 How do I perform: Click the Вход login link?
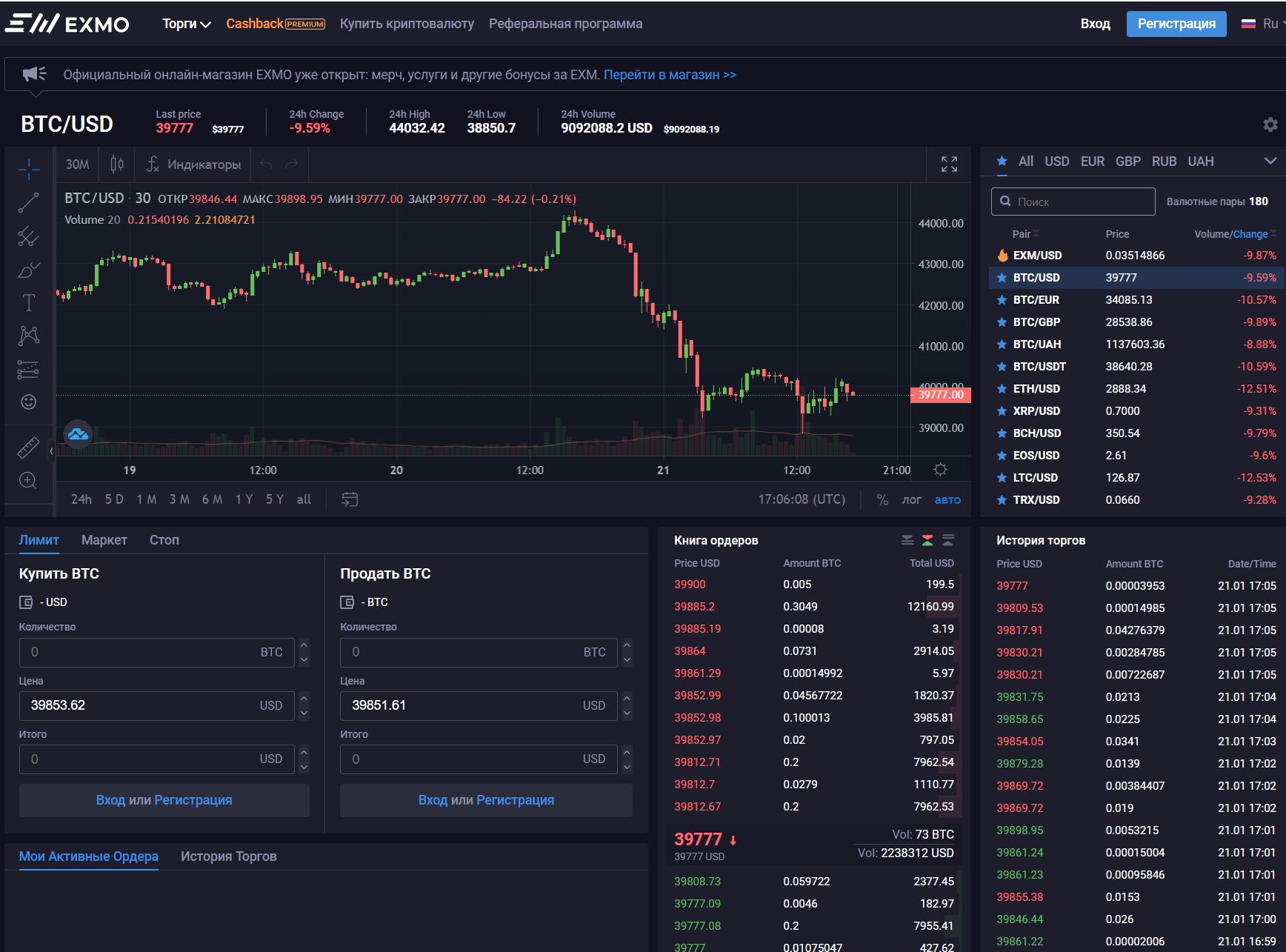[x=1095, y=24]
